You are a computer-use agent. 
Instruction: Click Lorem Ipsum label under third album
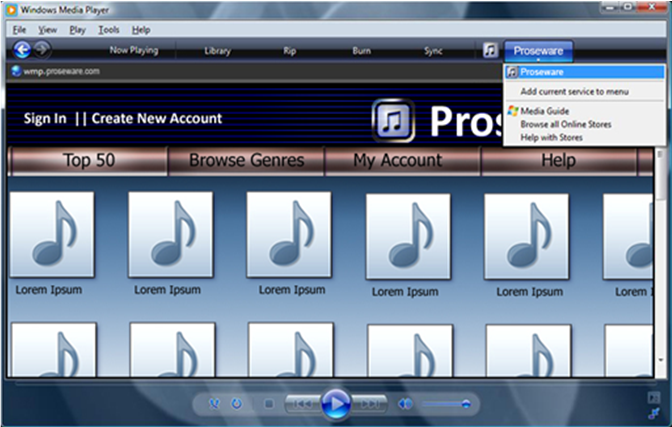pos(292,290)
